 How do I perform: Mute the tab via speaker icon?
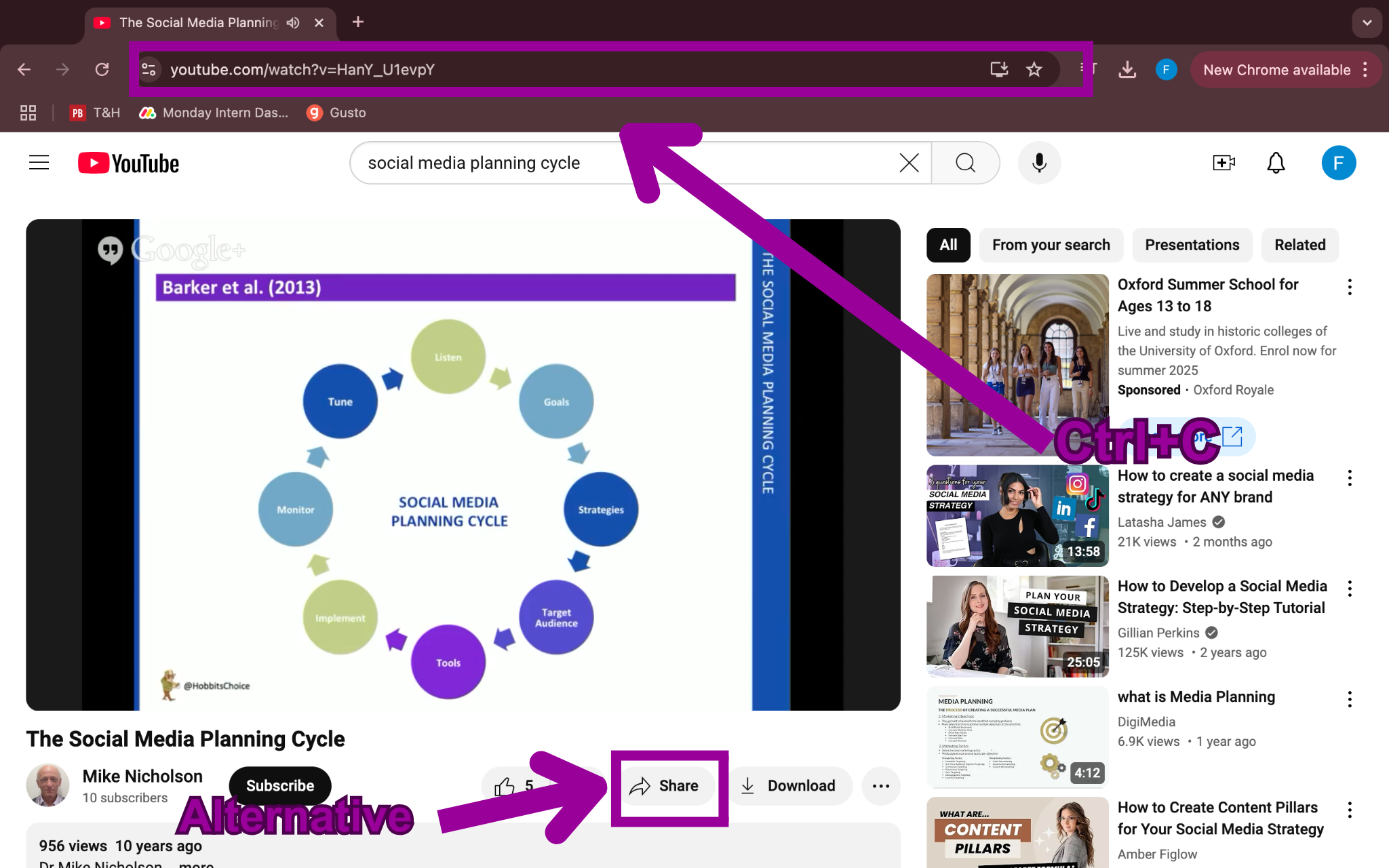point(293,22)
